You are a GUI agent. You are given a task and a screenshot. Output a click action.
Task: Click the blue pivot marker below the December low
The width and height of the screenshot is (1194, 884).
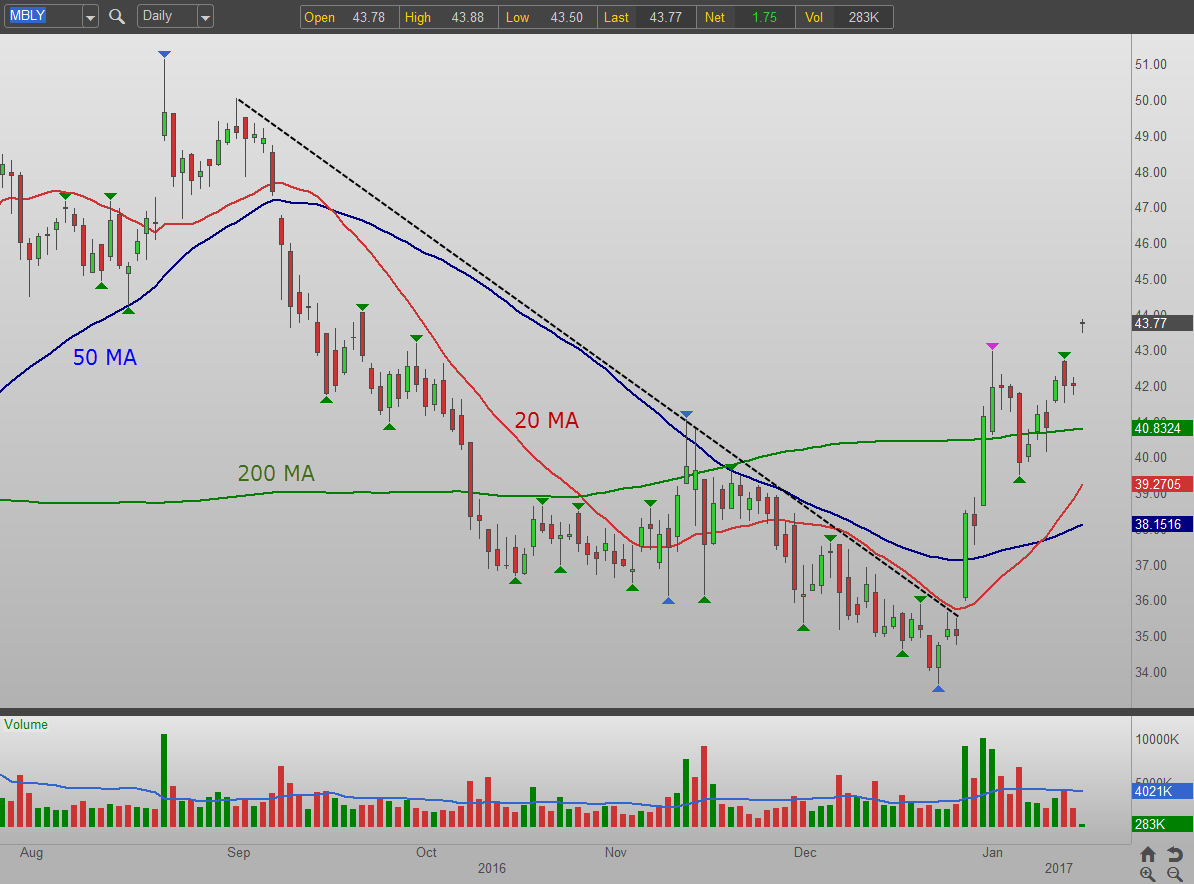coord(938,688)
